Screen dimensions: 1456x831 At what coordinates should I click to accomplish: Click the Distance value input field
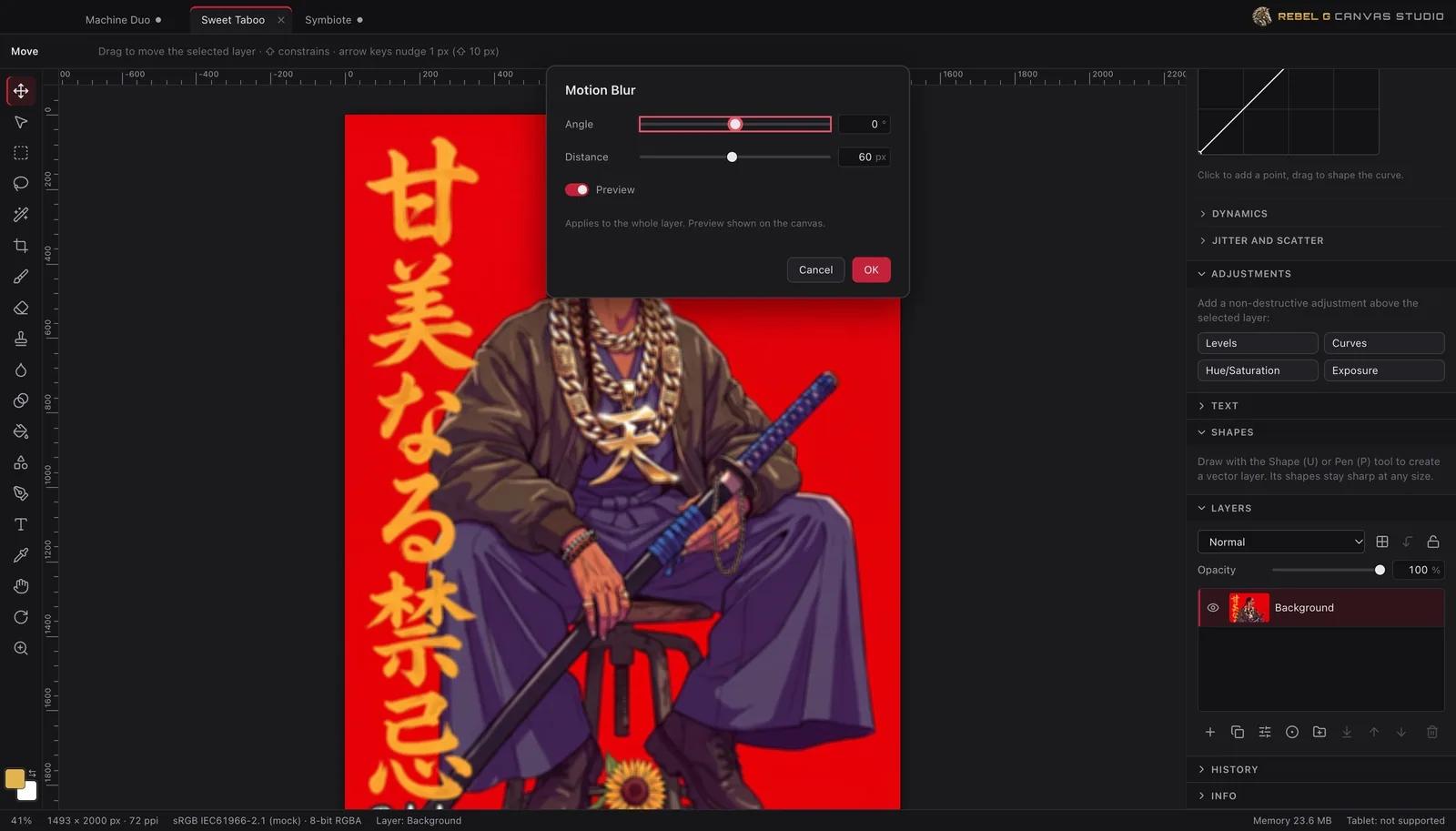(864, 157)
